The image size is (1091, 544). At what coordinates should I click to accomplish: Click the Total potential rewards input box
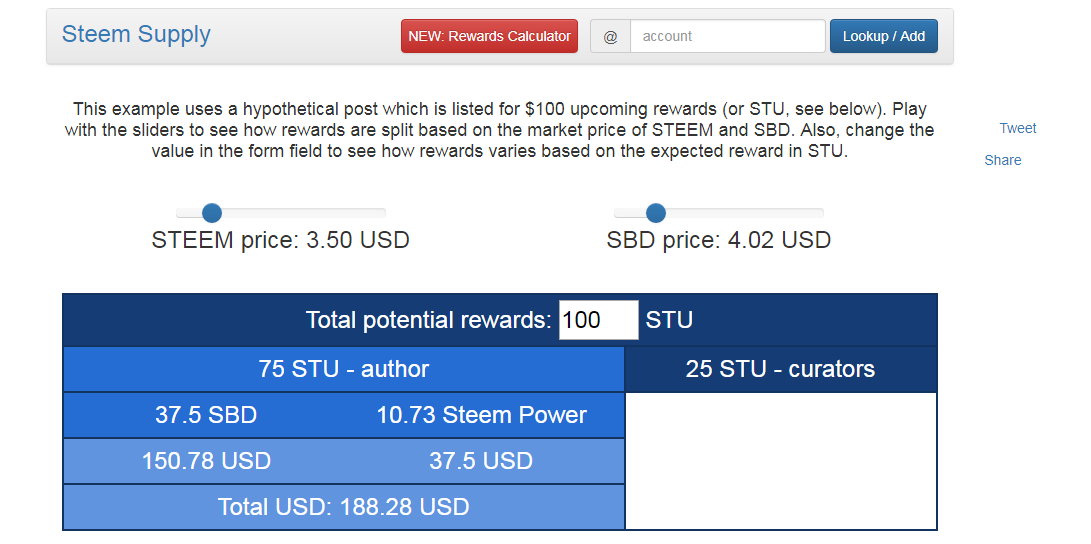coord(598,320)
